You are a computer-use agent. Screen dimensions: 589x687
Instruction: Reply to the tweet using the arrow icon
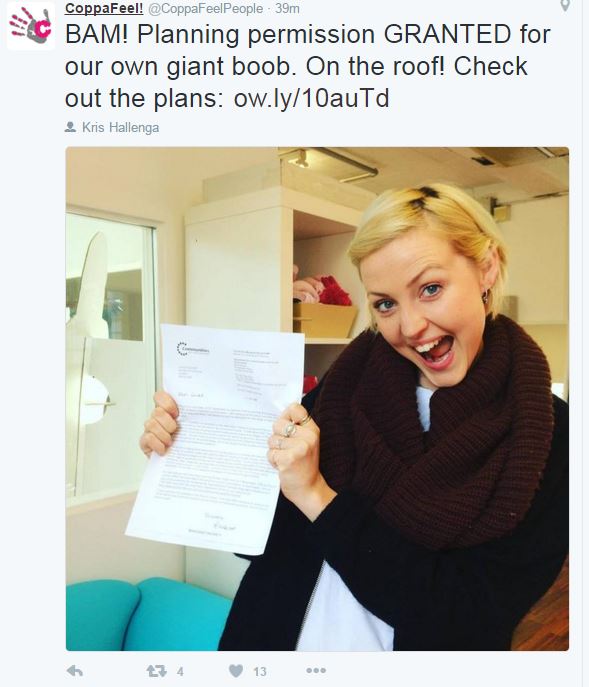pyautogui.click(x=75, y=670)
